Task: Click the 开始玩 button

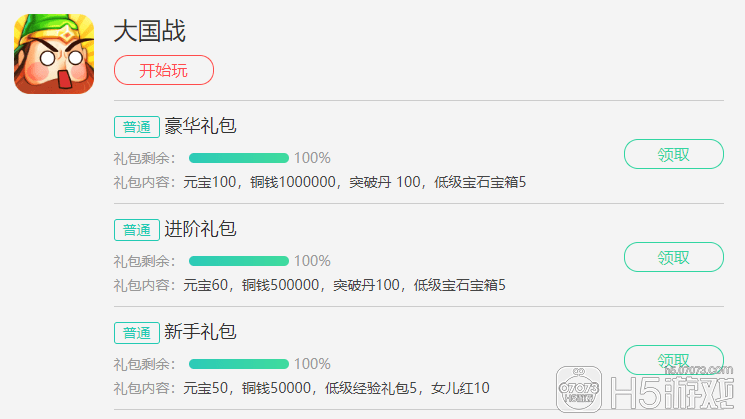Action: pos(163,70)
